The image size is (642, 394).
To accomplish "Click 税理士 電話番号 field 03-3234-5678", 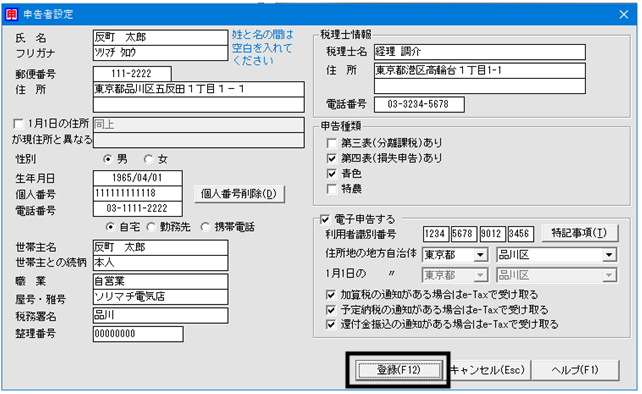I will (x=419, y=104).
